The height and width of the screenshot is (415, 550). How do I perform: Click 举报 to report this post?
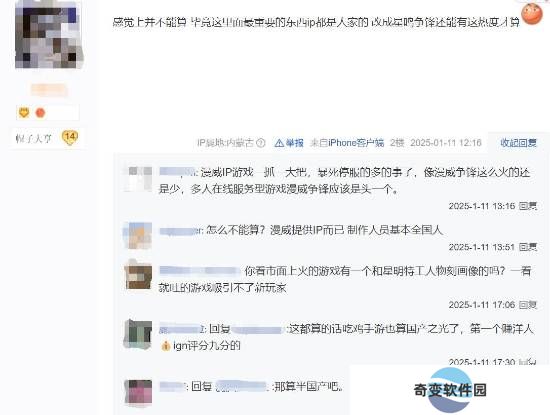pyautogui.click(x=294, y=143)
